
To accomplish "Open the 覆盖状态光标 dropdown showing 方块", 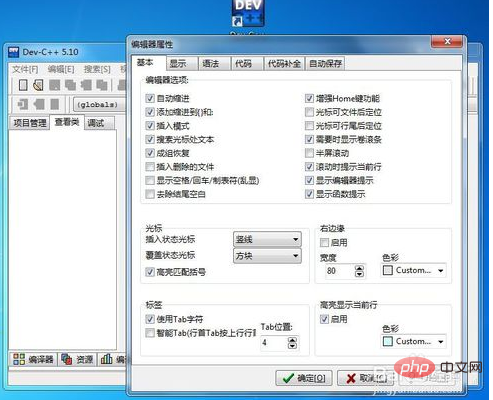I will point(267,256).
